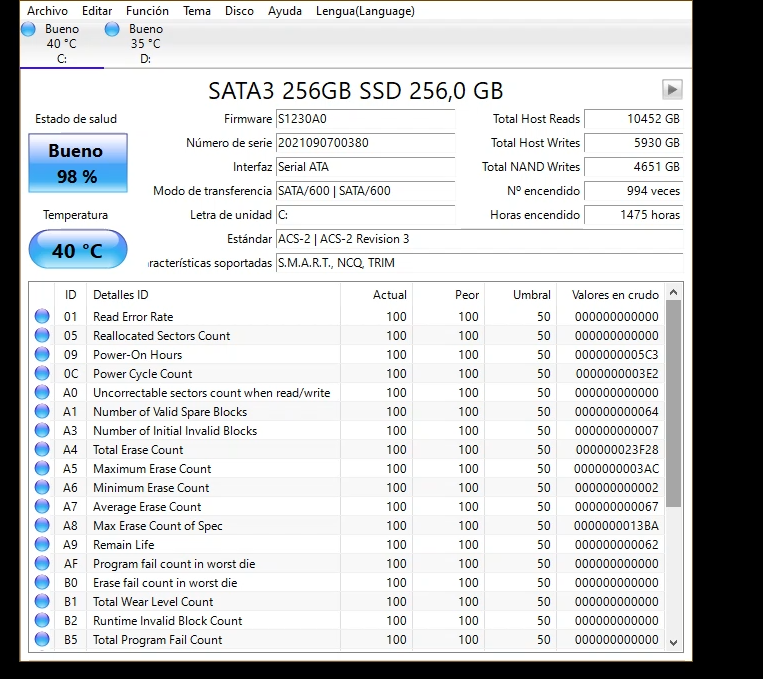Click status icon for Initial Invalid Blocks
The image size is (763, 679).
(42, 430)
